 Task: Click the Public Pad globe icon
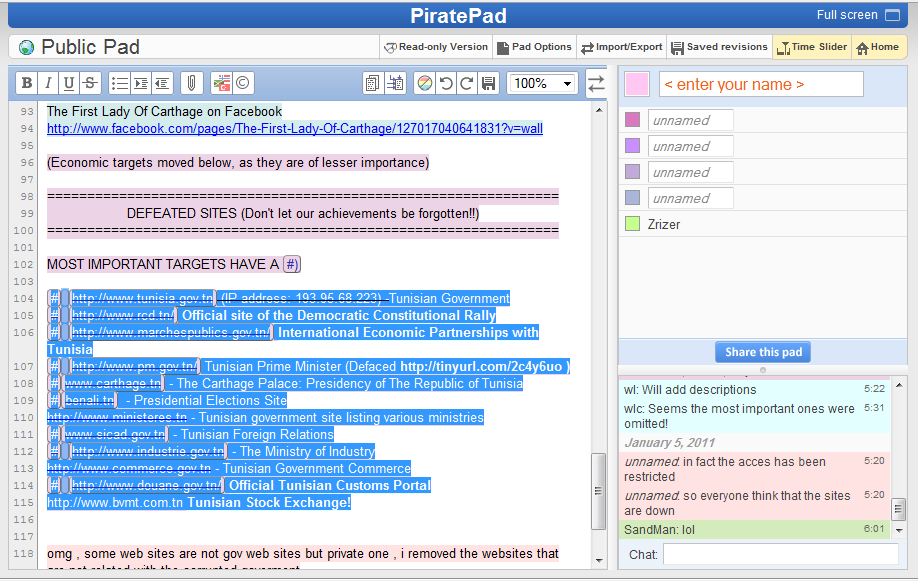coord(26,47)
